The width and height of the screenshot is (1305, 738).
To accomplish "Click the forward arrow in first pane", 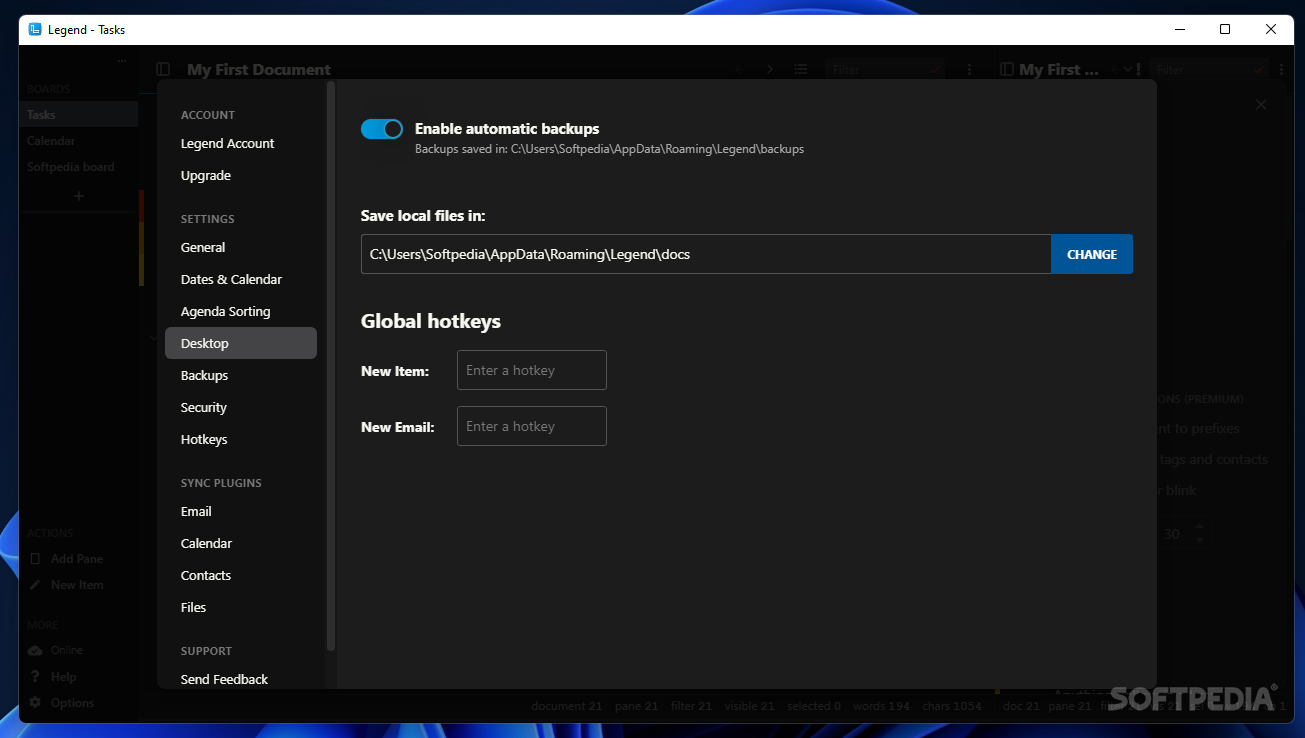I will 770,69.
